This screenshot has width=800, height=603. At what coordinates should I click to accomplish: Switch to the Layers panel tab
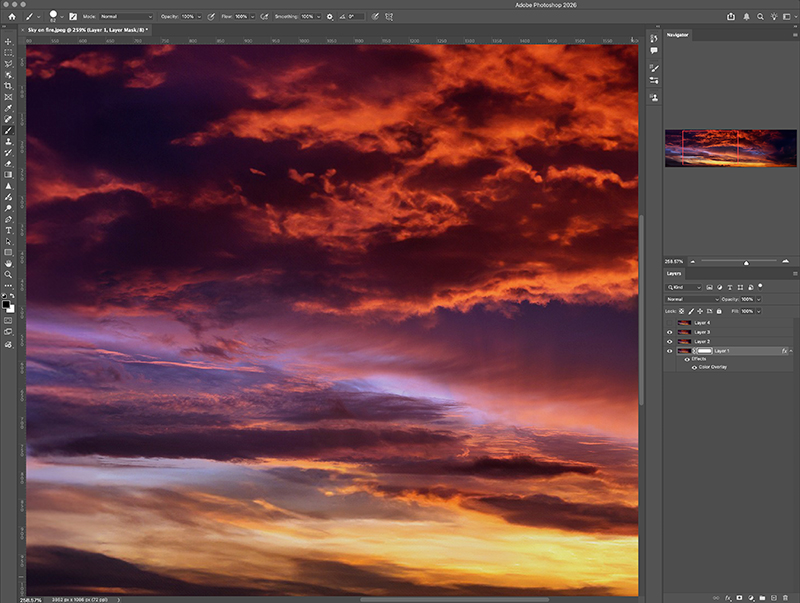[x=676, y=273]
